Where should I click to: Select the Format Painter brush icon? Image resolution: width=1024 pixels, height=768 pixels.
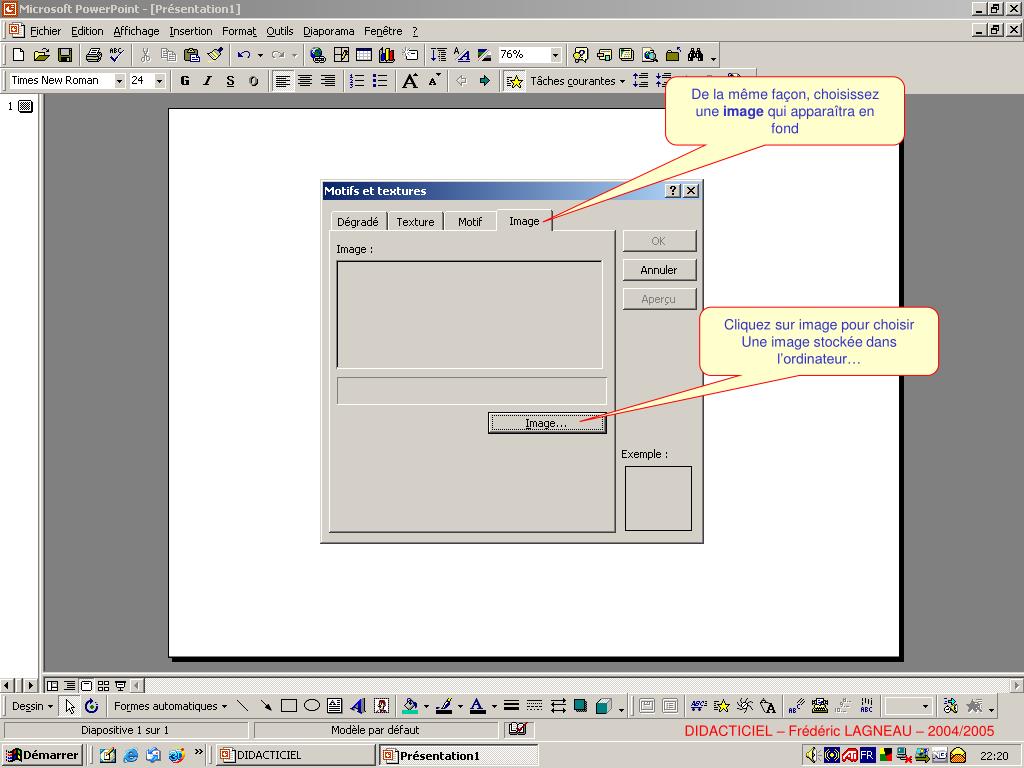tap(216, 55)
